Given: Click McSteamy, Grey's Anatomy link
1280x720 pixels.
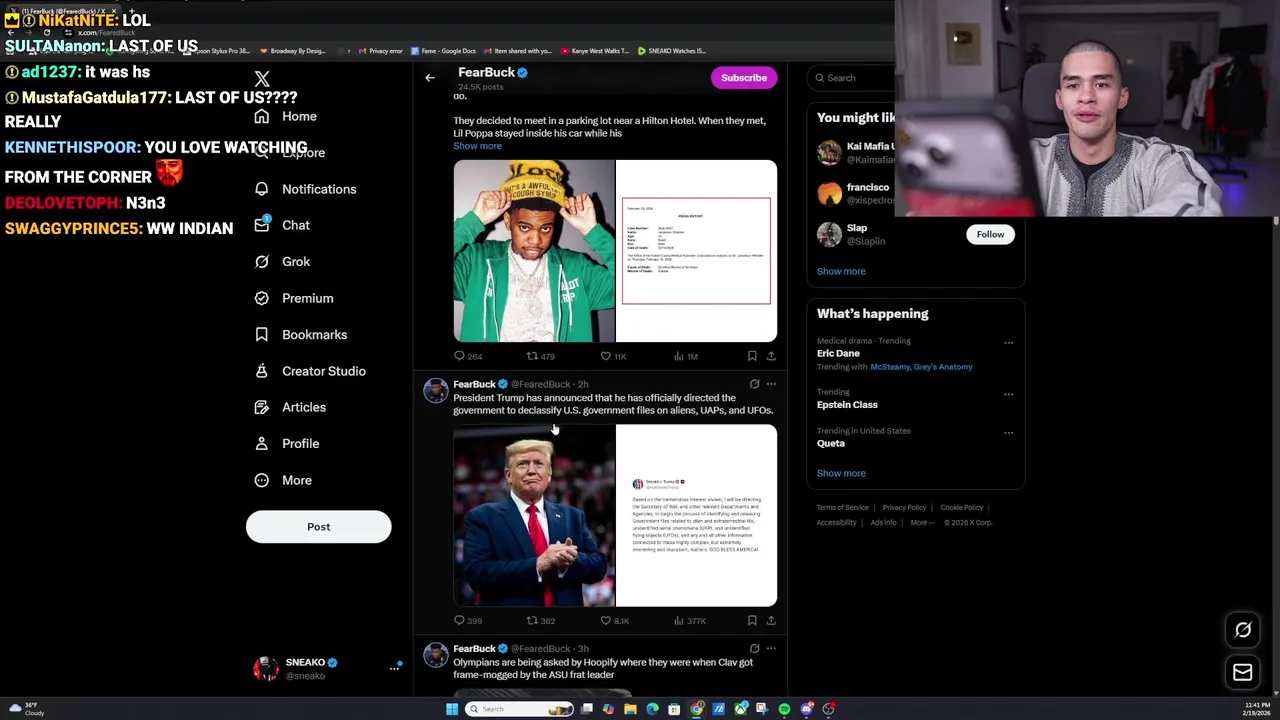Looking at the screenshot, I should [x=921, y=367].
